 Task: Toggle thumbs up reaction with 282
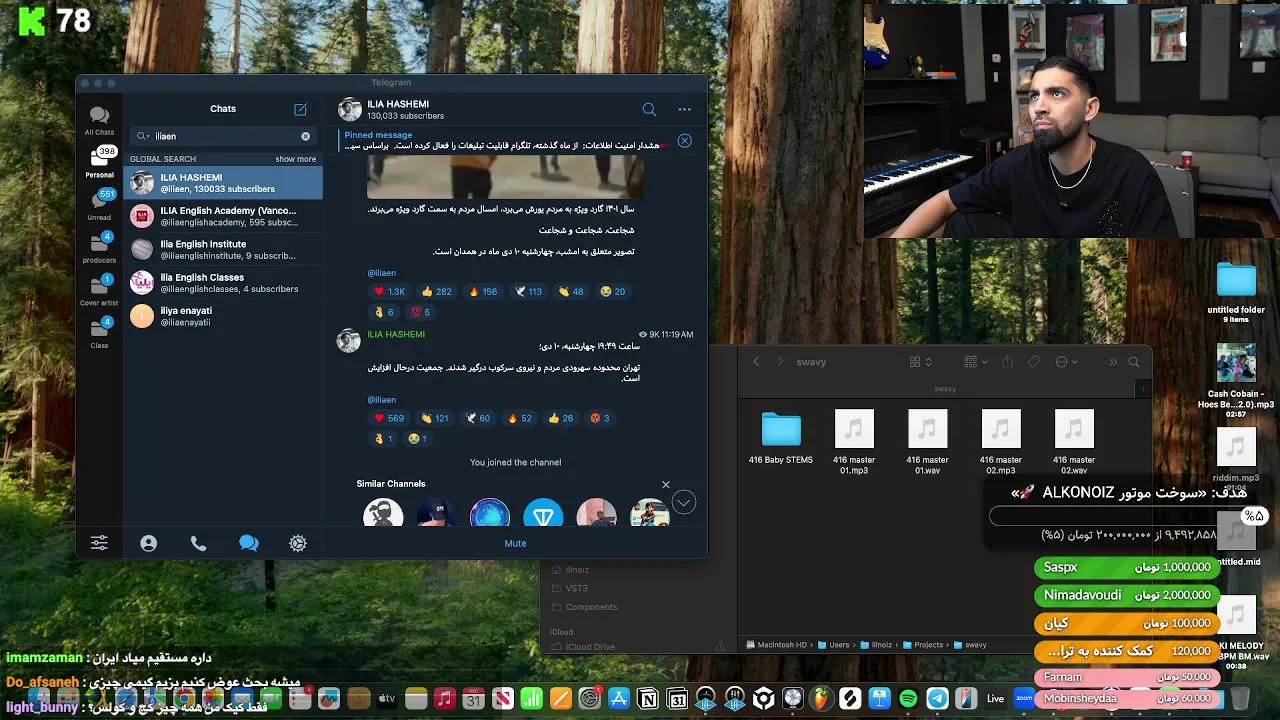coord(437,291)
